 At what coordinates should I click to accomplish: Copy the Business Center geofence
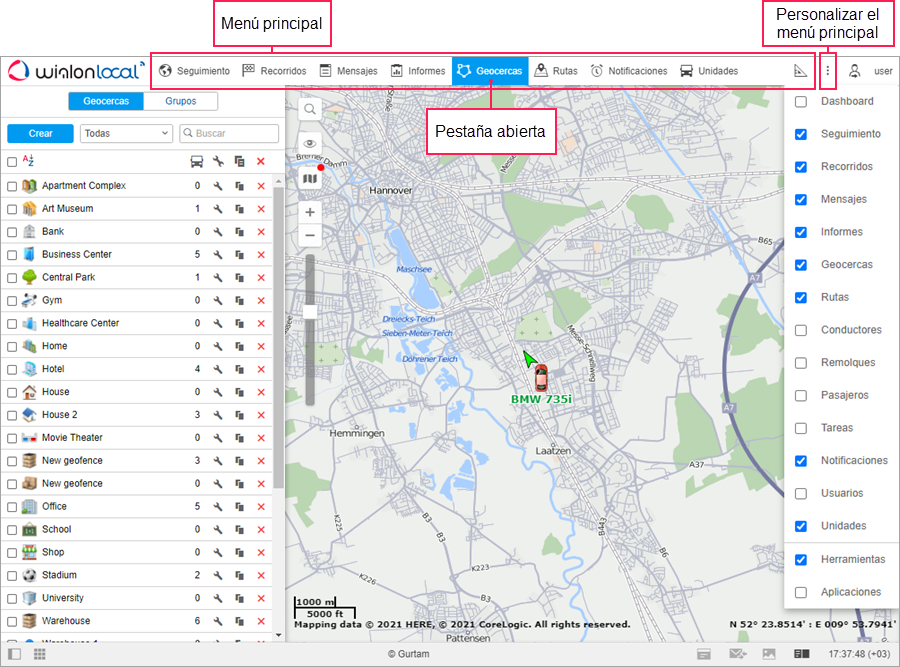coord(240,255)
